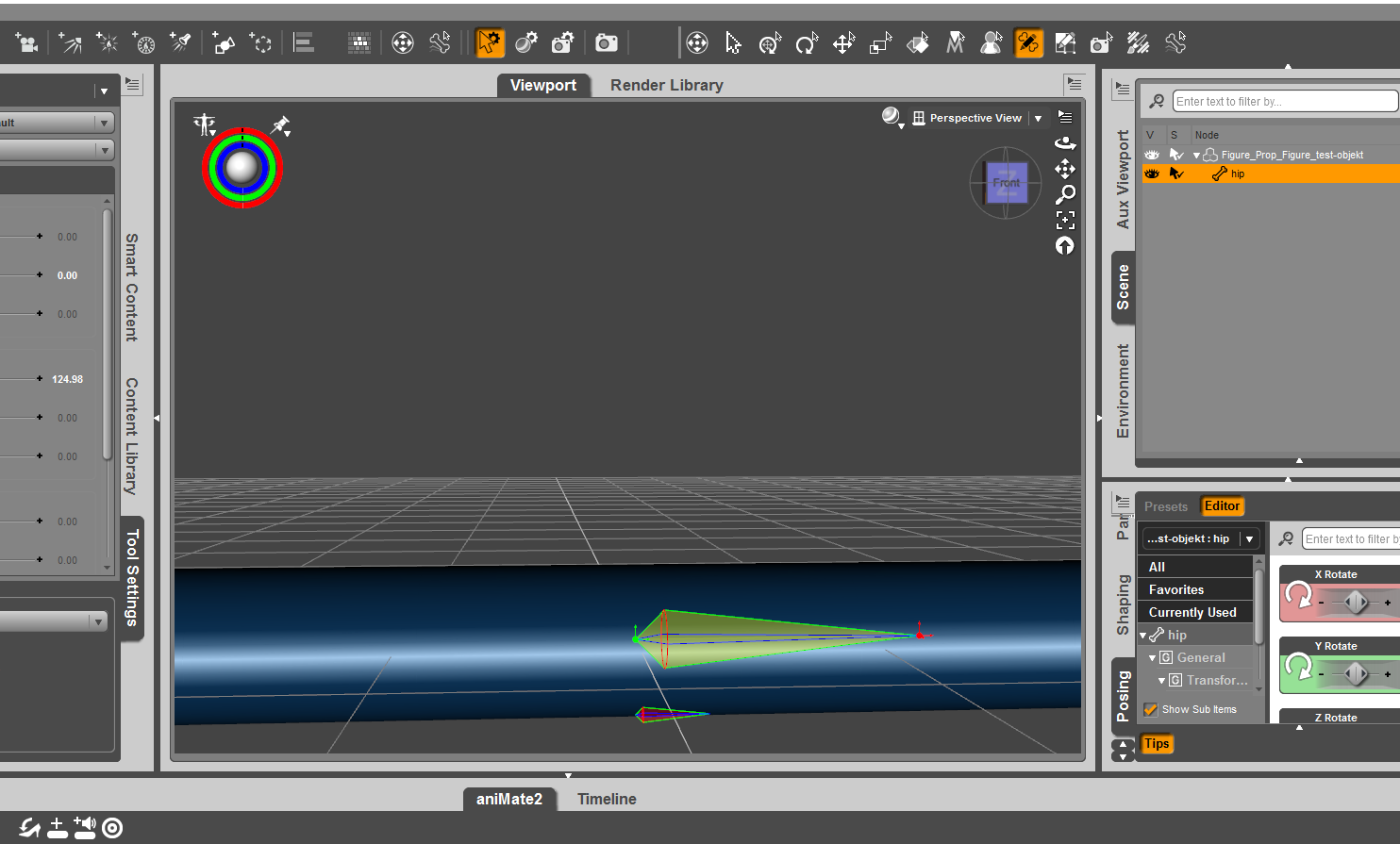Select the Spot Render camera tool

tap(1102, 42)
